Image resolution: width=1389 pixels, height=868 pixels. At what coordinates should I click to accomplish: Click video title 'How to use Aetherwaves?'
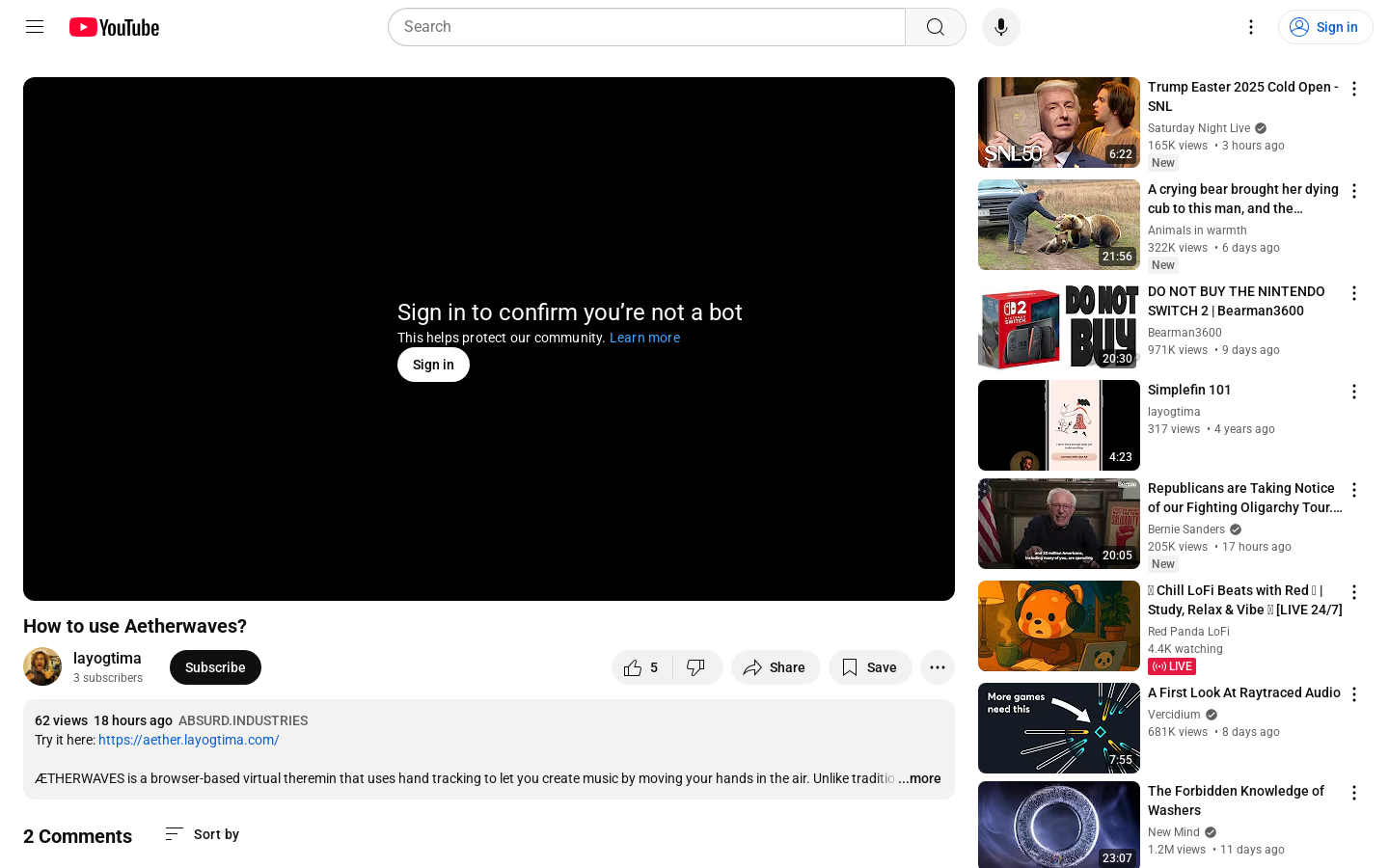pyautogui.click(x=135, y=626)
